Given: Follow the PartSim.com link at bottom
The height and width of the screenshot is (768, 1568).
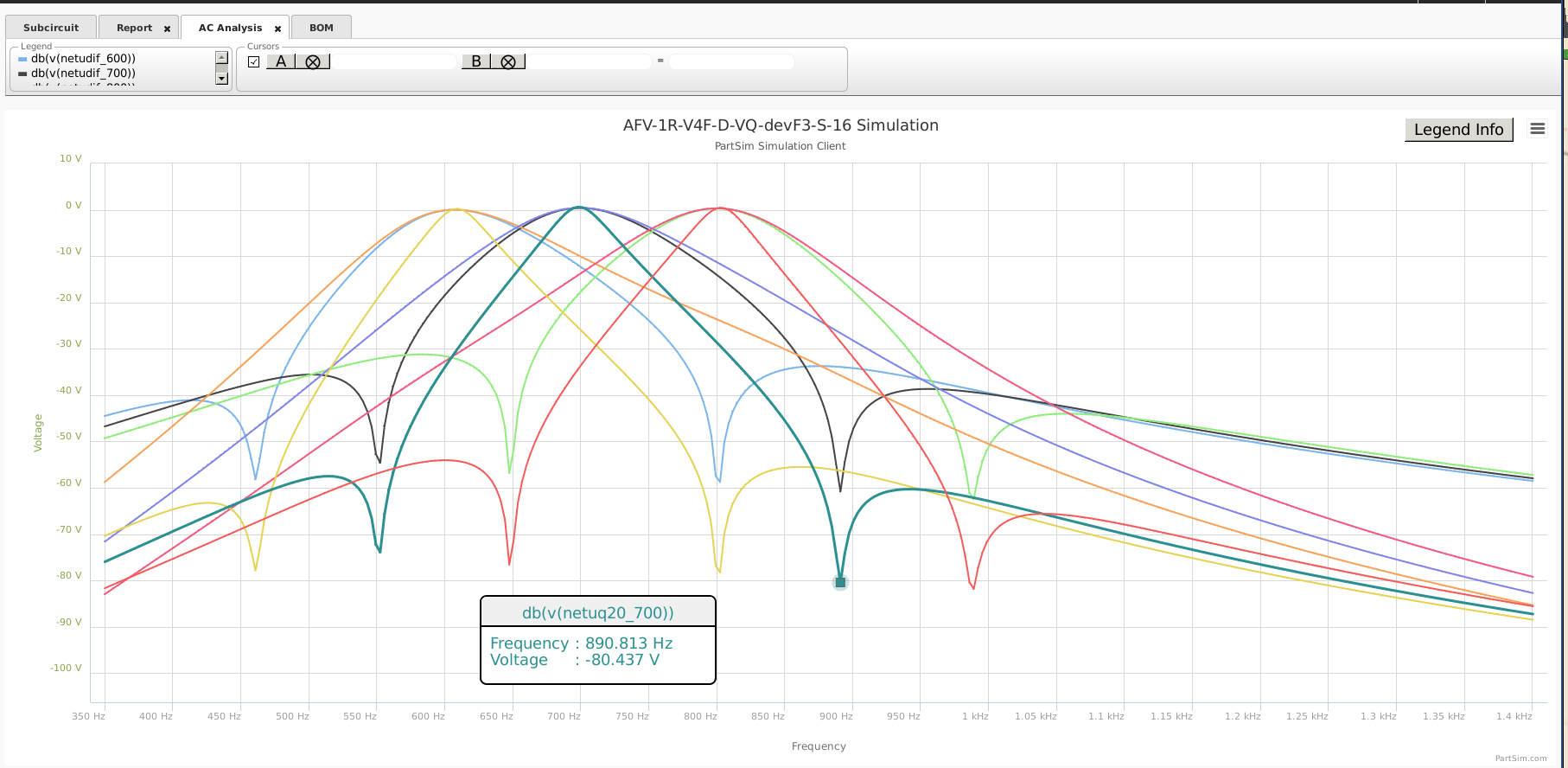Looking at the screenshot, I should (x=1520, y=758).
